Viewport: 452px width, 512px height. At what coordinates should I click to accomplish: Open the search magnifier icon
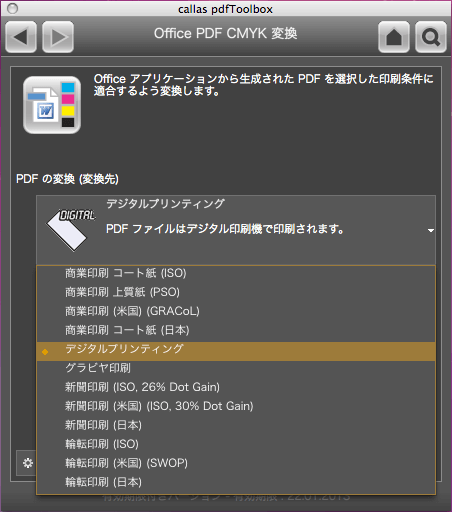tap(431, 37)
